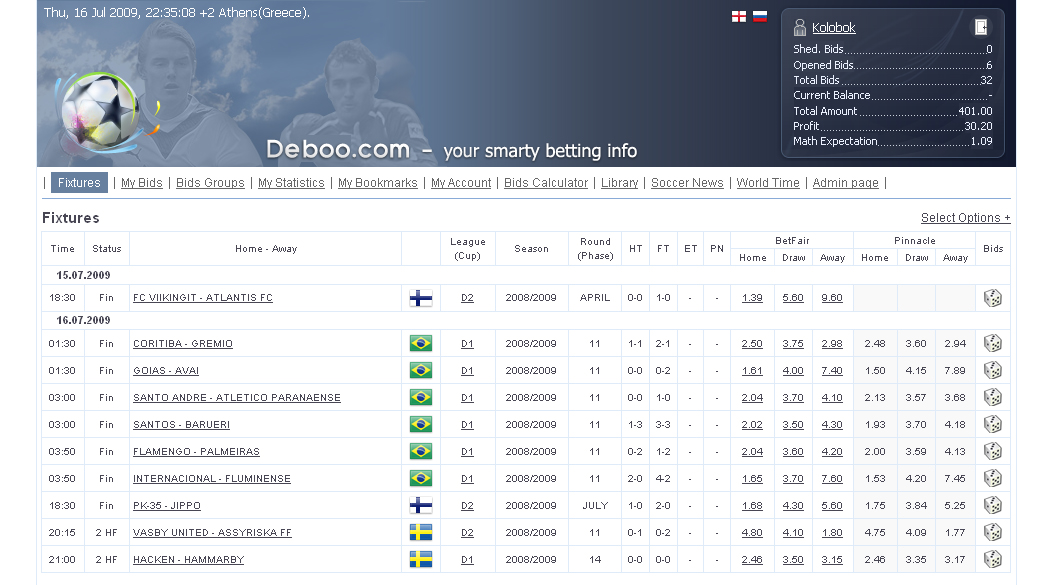Open the World Time page
Viewport: 1054px width, 585px height.
pos(768,183)
